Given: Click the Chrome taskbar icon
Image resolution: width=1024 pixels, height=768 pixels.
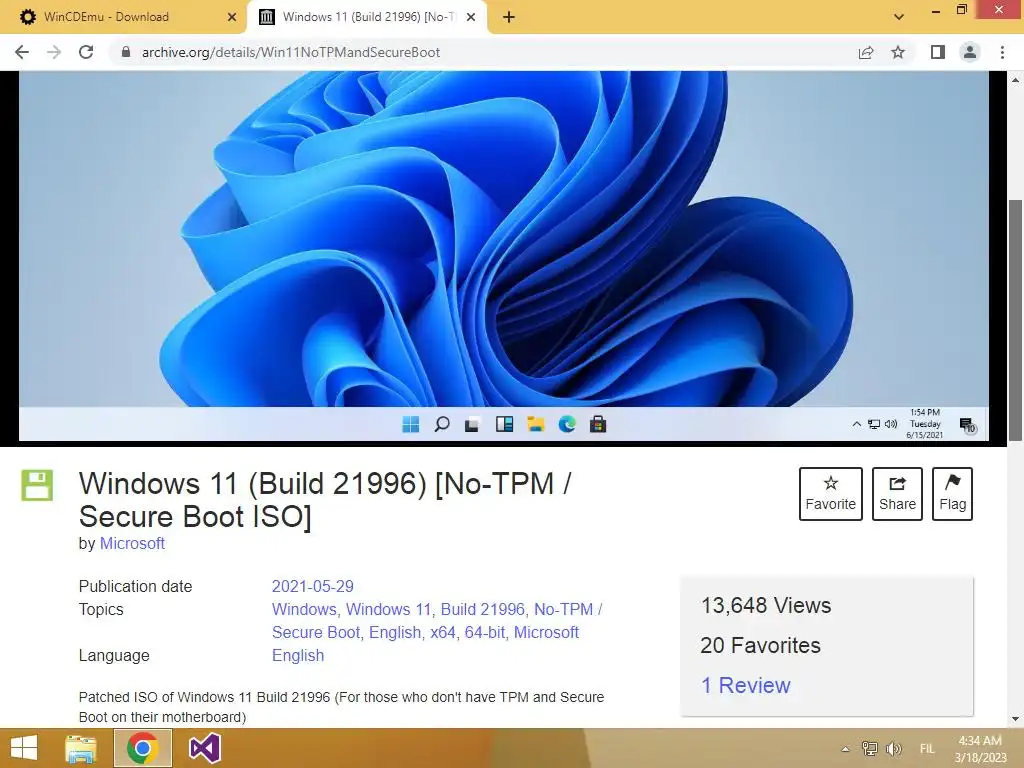Looking at the screenshot, I should pyautogui.click(x=143, y=748).
